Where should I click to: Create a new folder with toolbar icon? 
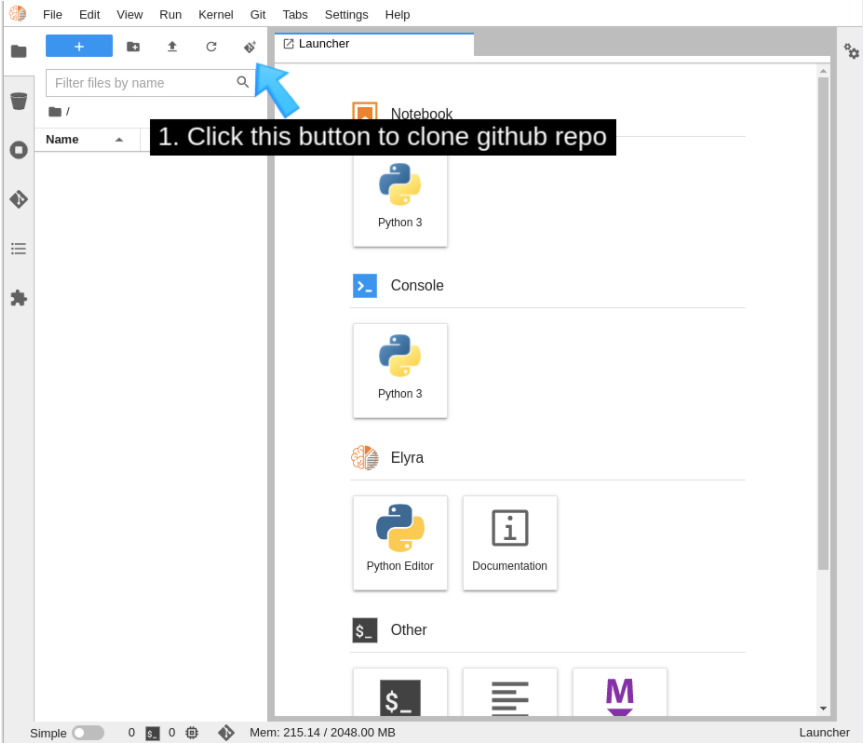point(133,47)
